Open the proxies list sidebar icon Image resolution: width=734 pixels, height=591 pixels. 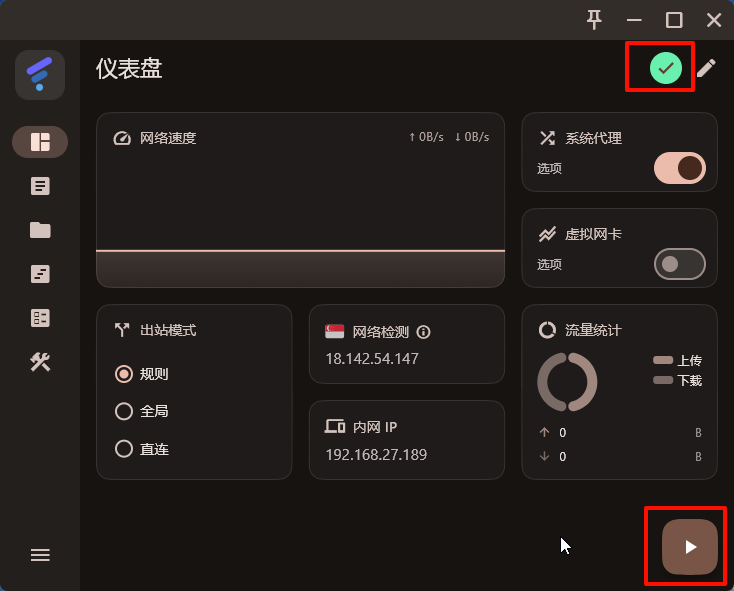40,186
